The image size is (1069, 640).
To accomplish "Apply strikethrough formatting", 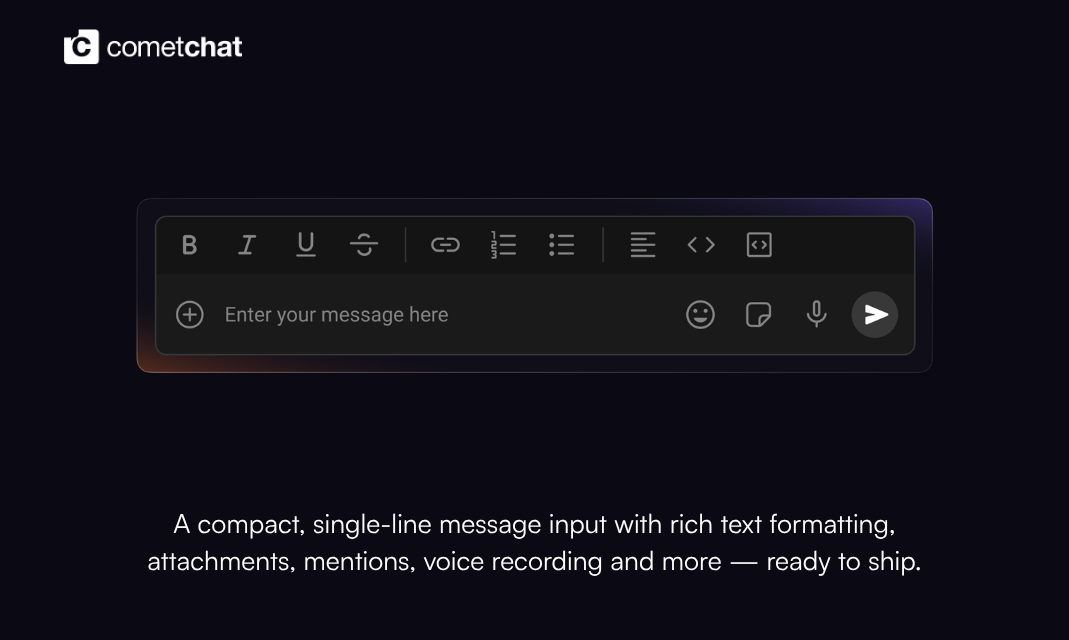I will click(364, 245).
